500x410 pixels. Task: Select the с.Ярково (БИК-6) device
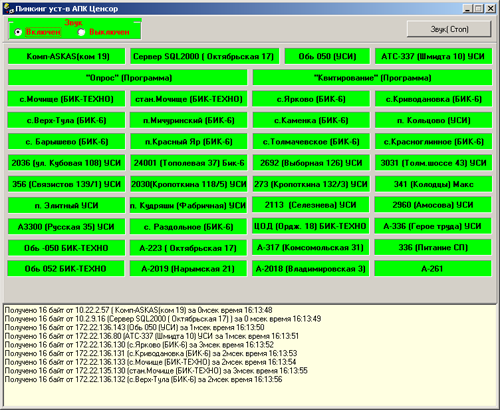[311, 99]
